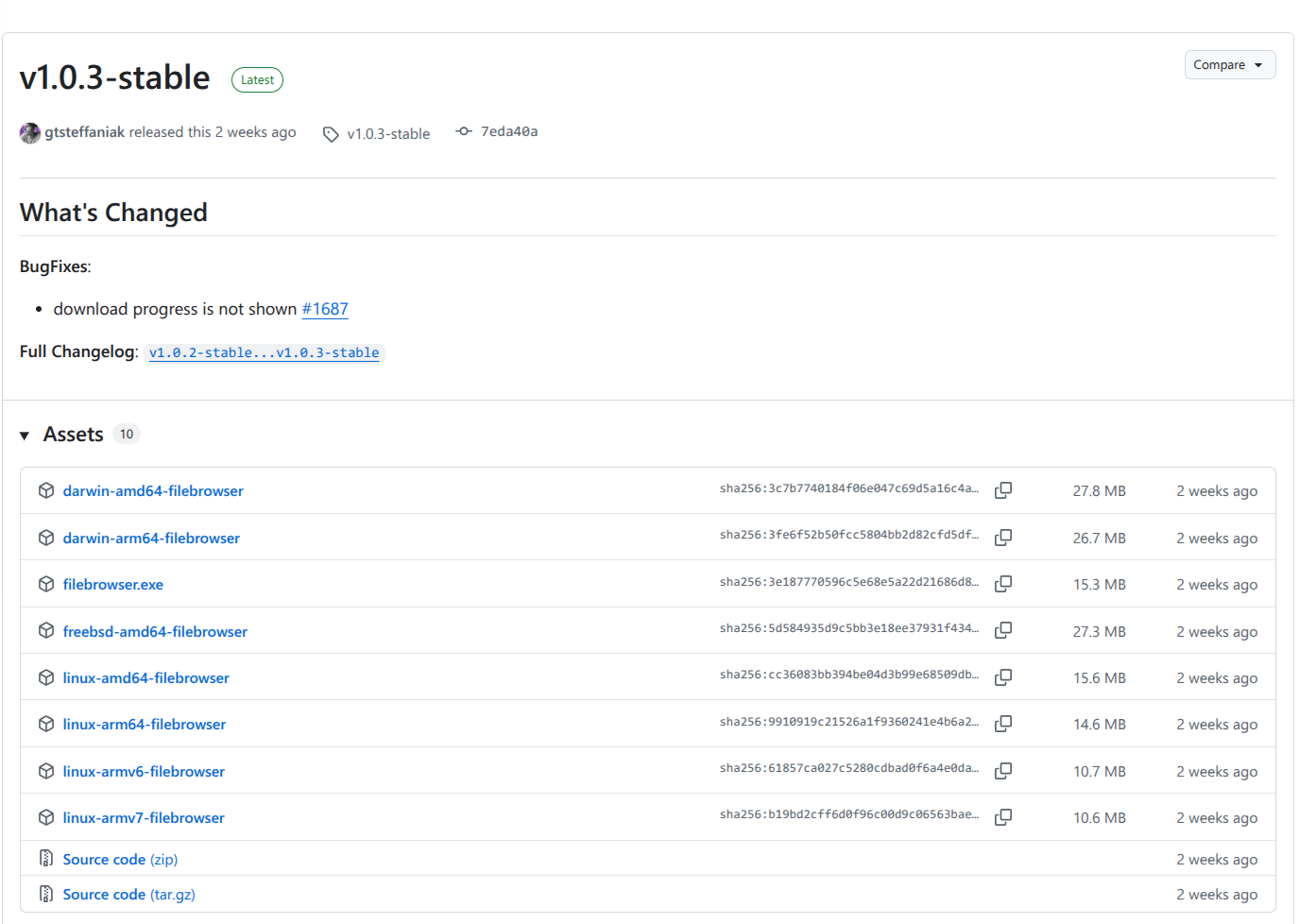Copy SHA256 hash for linux-armv6-filebrowser

point(1003,771)
